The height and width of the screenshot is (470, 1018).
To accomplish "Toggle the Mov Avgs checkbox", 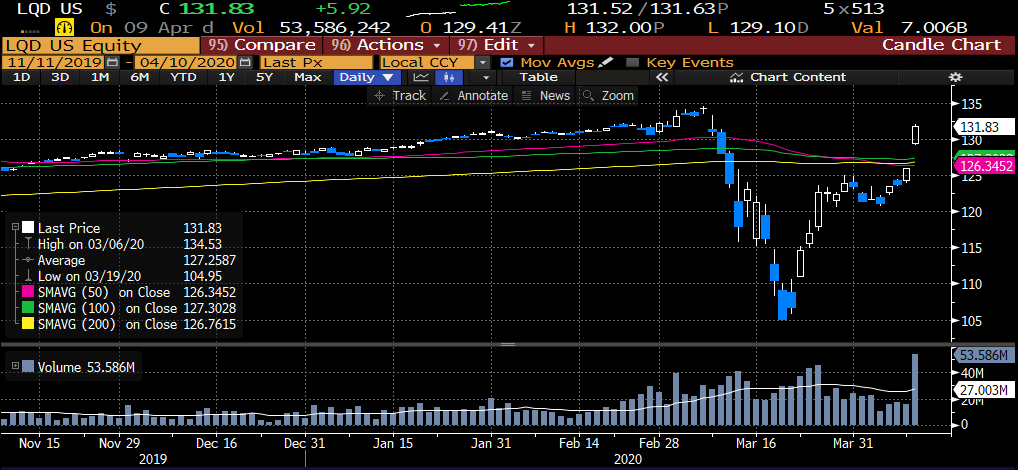I will click(508, 62).
